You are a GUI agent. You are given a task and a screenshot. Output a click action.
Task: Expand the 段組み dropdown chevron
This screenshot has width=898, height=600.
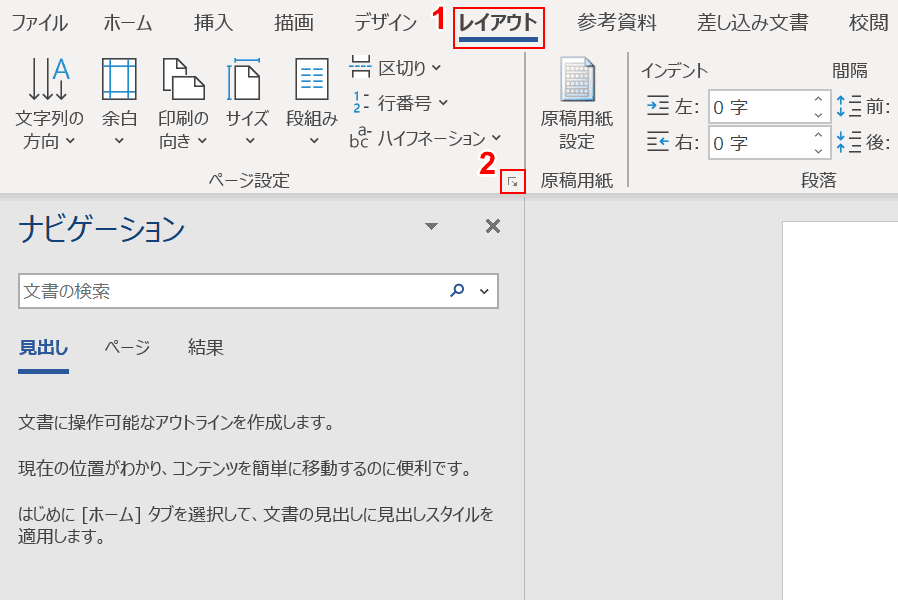[314, 140]
